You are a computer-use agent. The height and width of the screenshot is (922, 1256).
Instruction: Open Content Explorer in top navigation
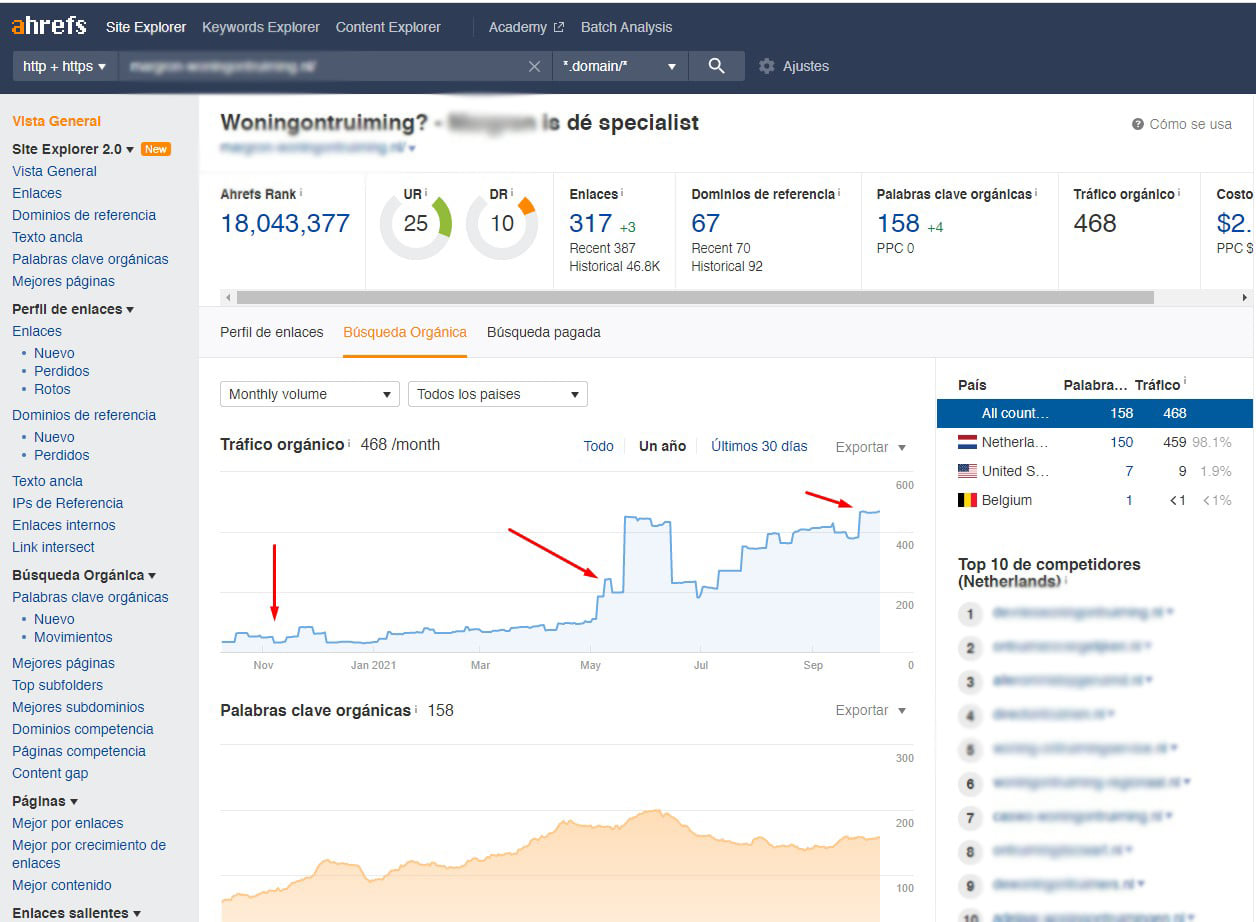point(388,27)
